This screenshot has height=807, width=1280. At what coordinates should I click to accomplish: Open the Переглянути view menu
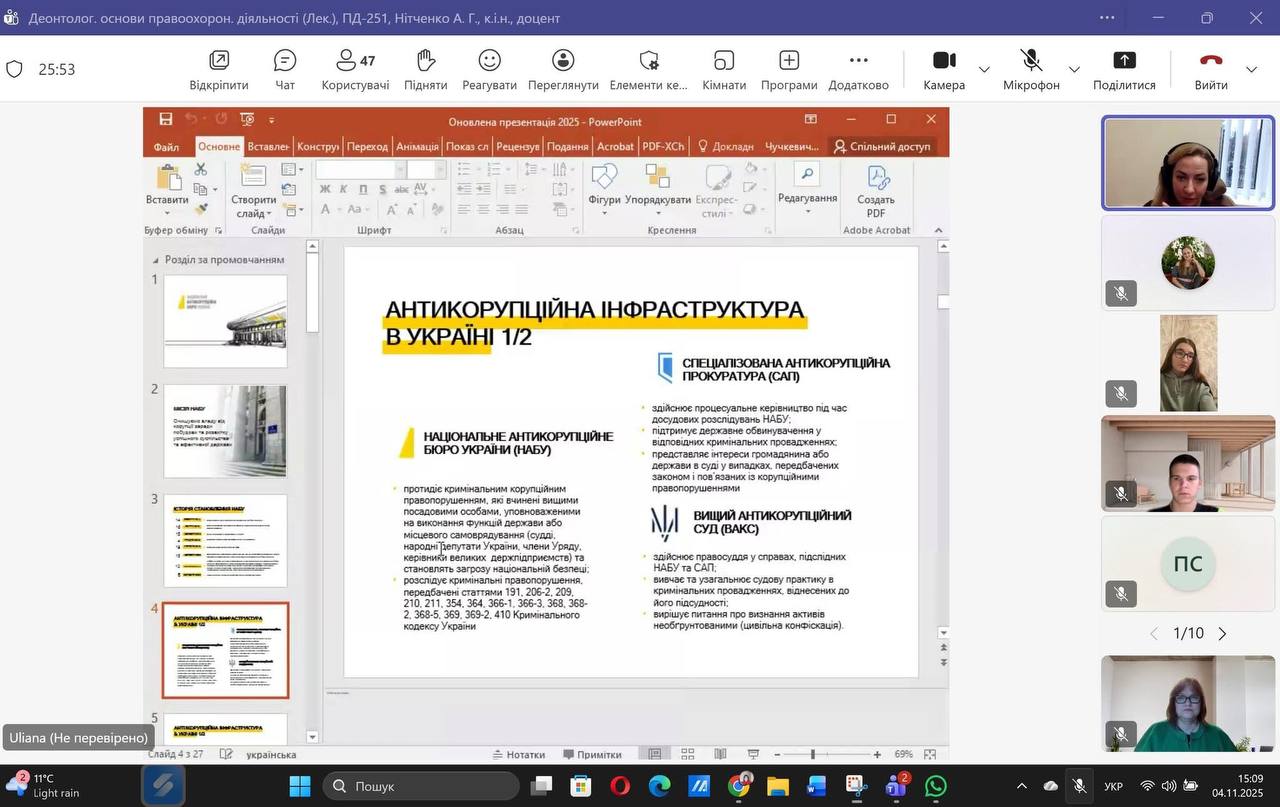tap(563, 69)
